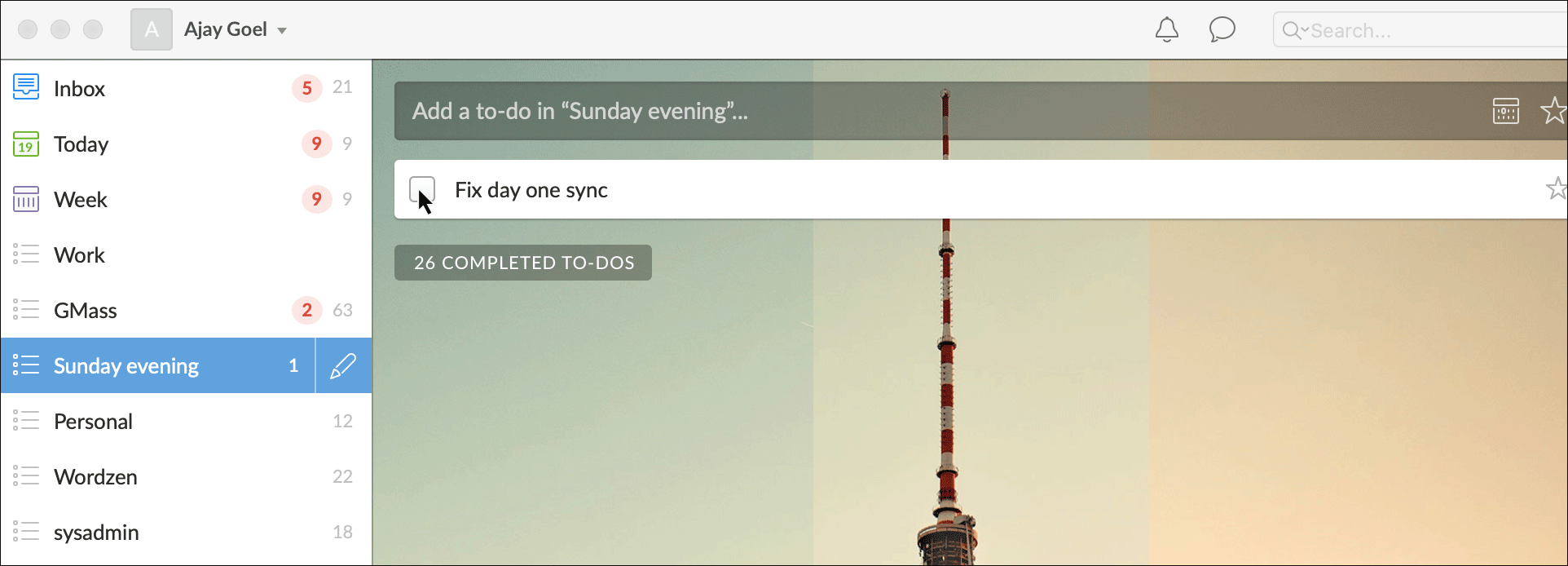Show the 26 completed to-dos
Image resolution: width=1568 pixels, height=566 pixels.
(523, 263)
